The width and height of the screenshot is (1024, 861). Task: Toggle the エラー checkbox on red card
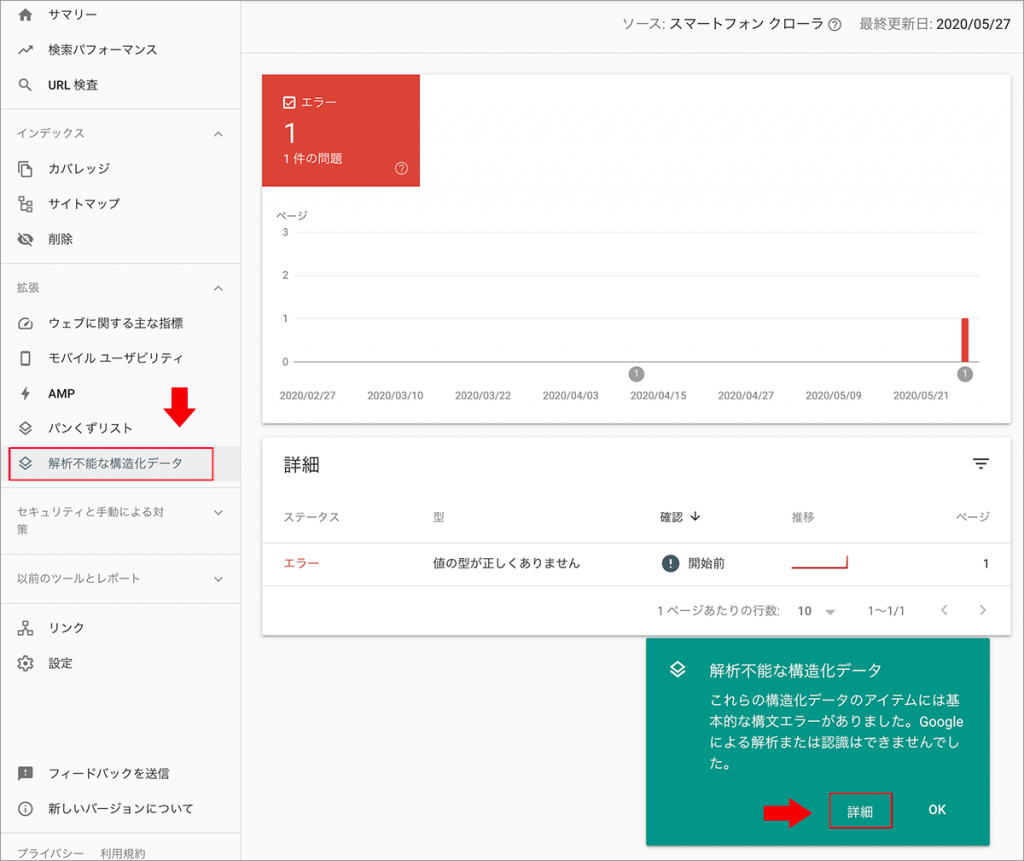pyautogui.click(x=290, y=102)
